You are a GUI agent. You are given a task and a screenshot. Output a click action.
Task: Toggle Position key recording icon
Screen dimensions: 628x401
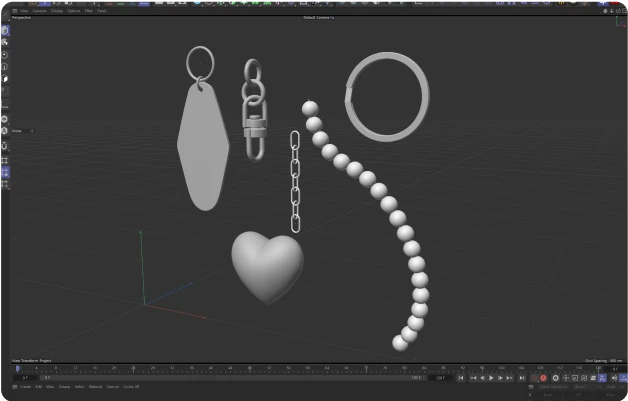coord(566,378)
